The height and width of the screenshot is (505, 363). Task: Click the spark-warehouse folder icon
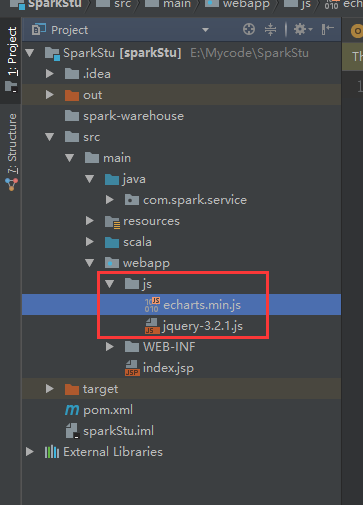(72, 116)
